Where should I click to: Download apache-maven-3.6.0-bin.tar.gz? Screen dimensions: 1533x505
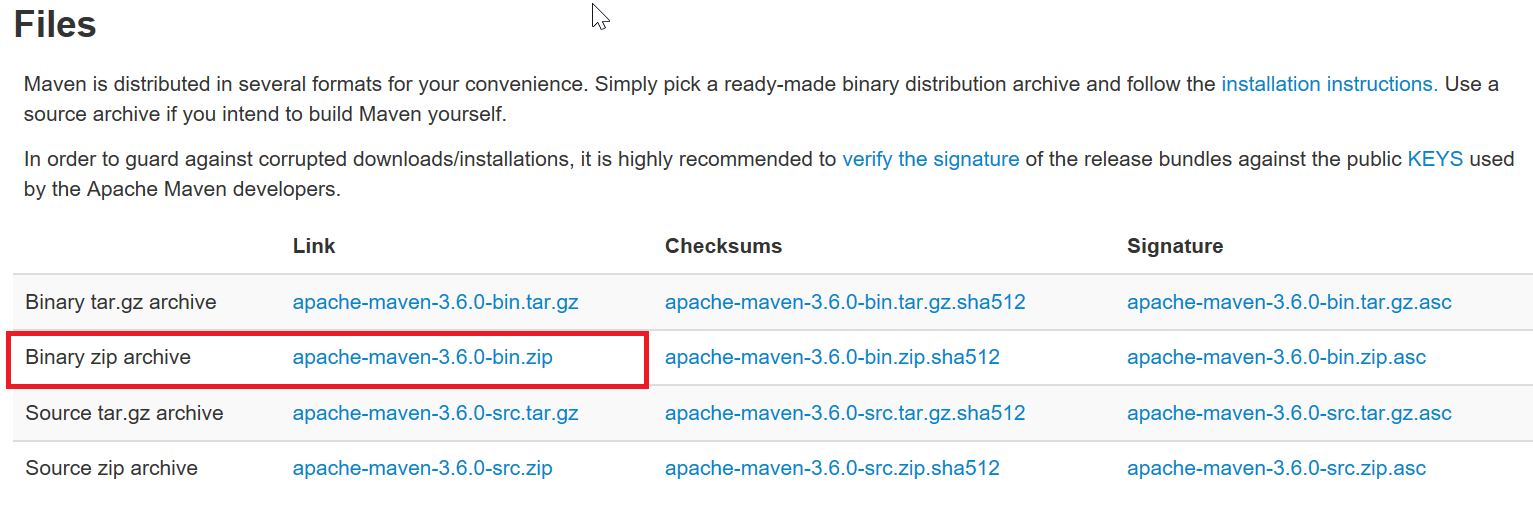435,302
